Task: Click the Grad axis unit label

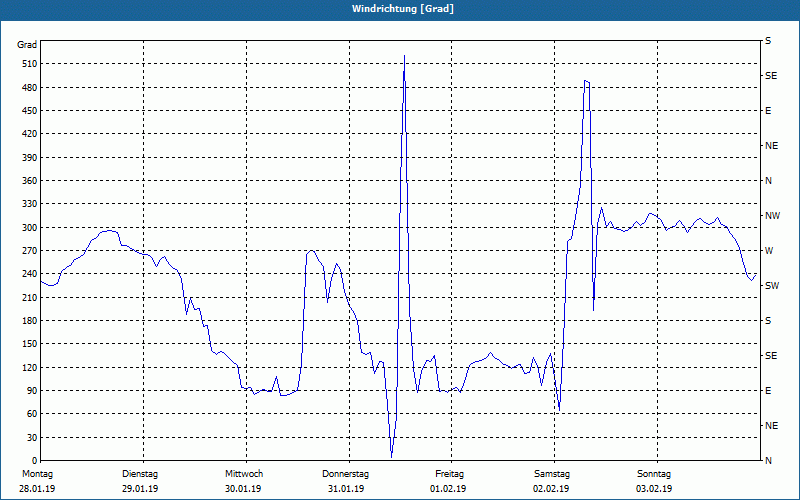Action: click(x=27, y=45)
